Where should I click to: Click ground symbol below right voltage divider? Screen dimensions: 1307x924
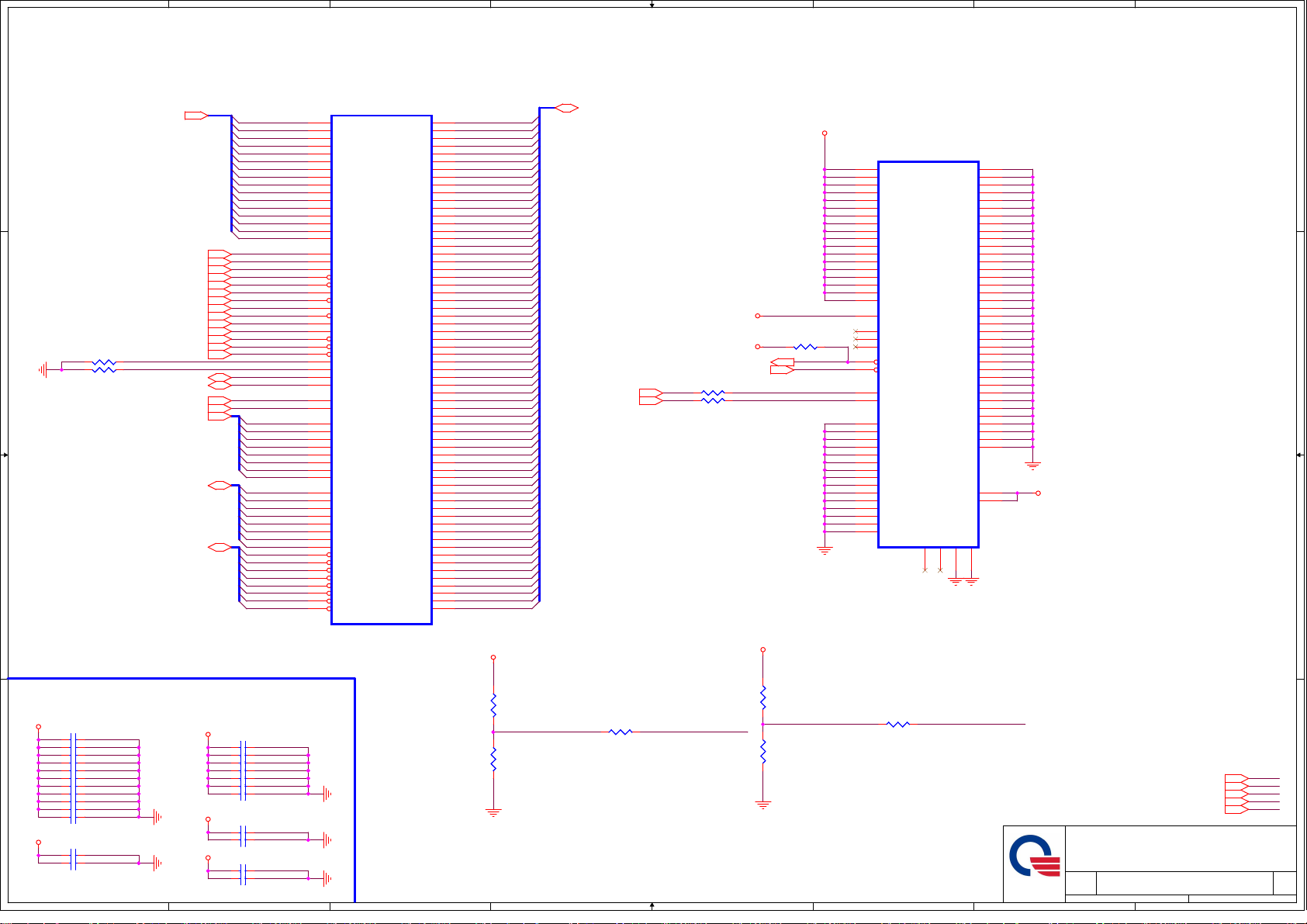tap(763, 805)
